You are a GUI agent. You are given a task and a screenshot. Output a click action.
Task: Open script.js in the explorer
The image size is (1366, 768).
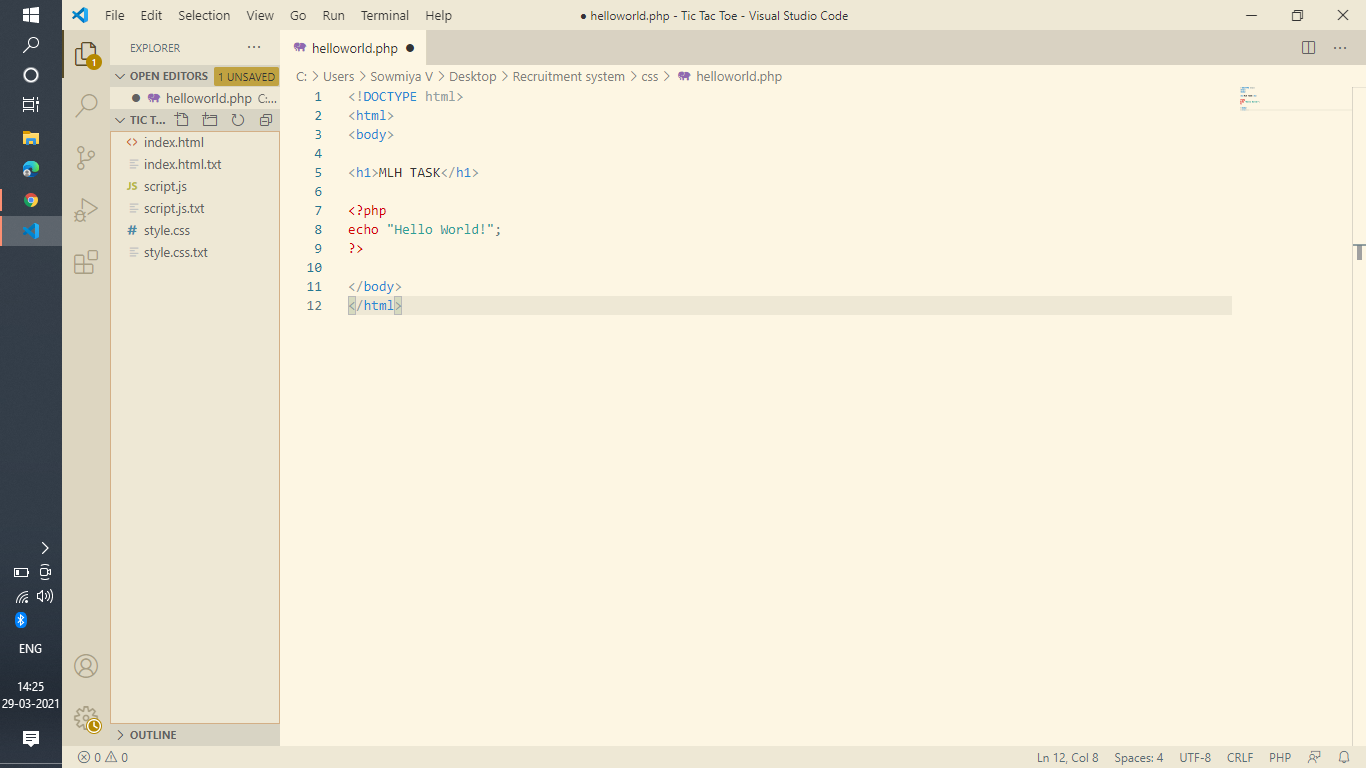tap(195, 186)
